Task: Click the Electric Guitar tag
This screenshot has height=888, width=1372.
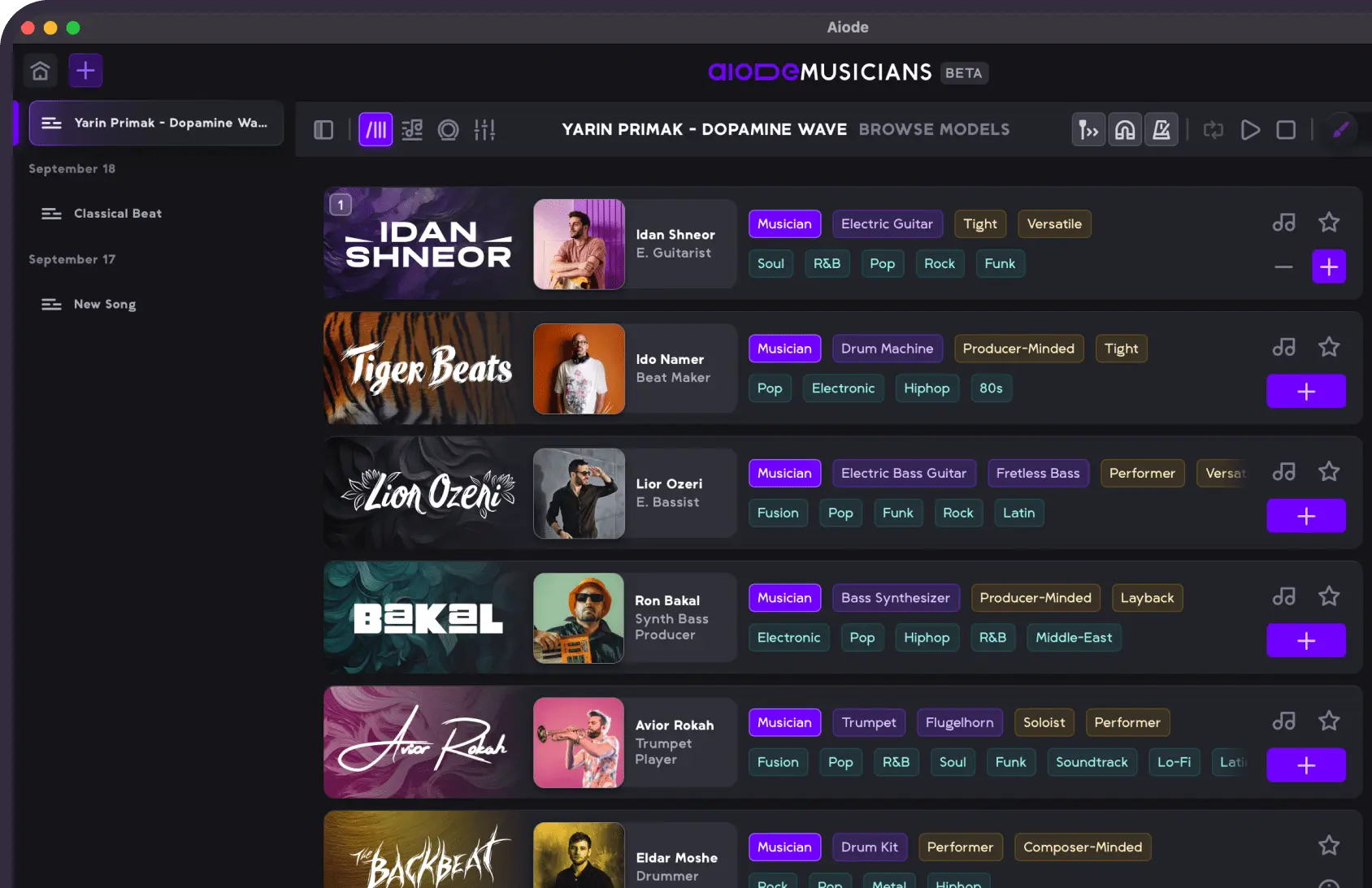Action: pyautogui.click(x=887, y=224)
